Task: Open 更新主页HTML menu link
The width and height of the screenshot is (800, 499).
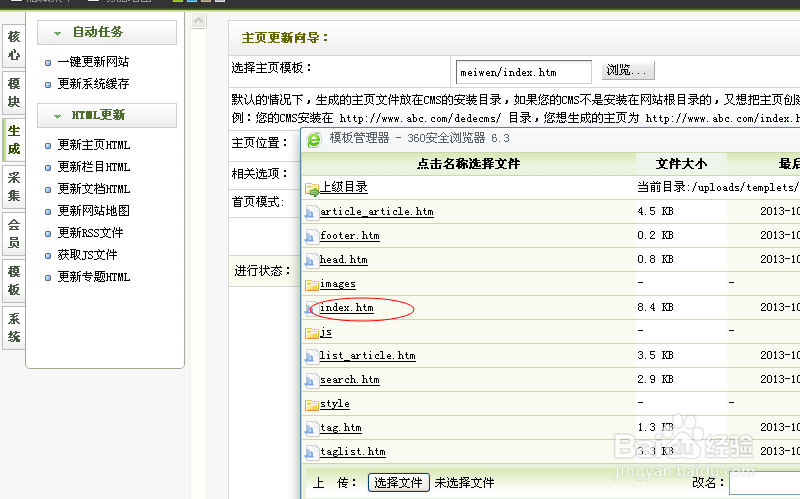Action: pos(94,145)
